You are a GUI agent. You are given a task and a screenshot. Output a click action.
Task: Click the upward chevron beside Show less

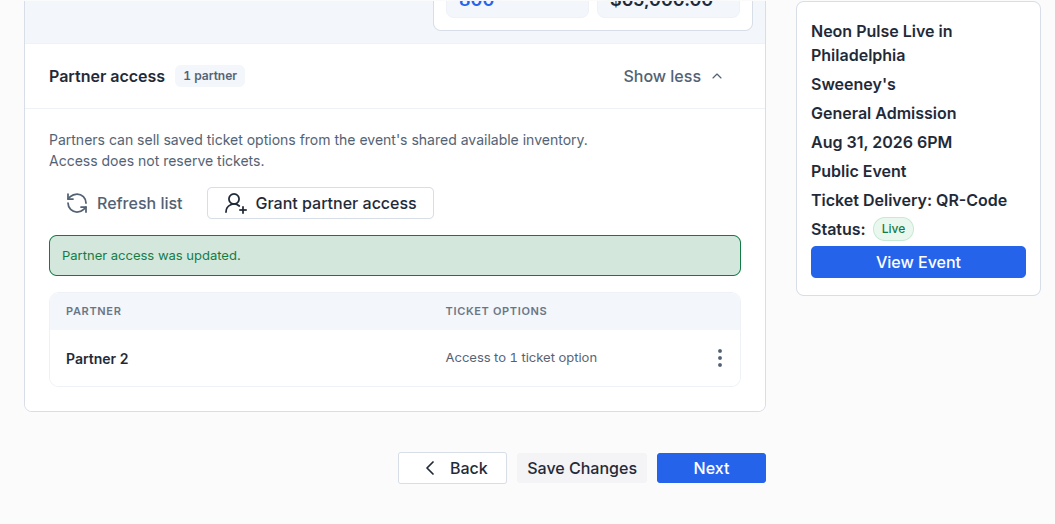pyautogui.click(x=717, y=76)
